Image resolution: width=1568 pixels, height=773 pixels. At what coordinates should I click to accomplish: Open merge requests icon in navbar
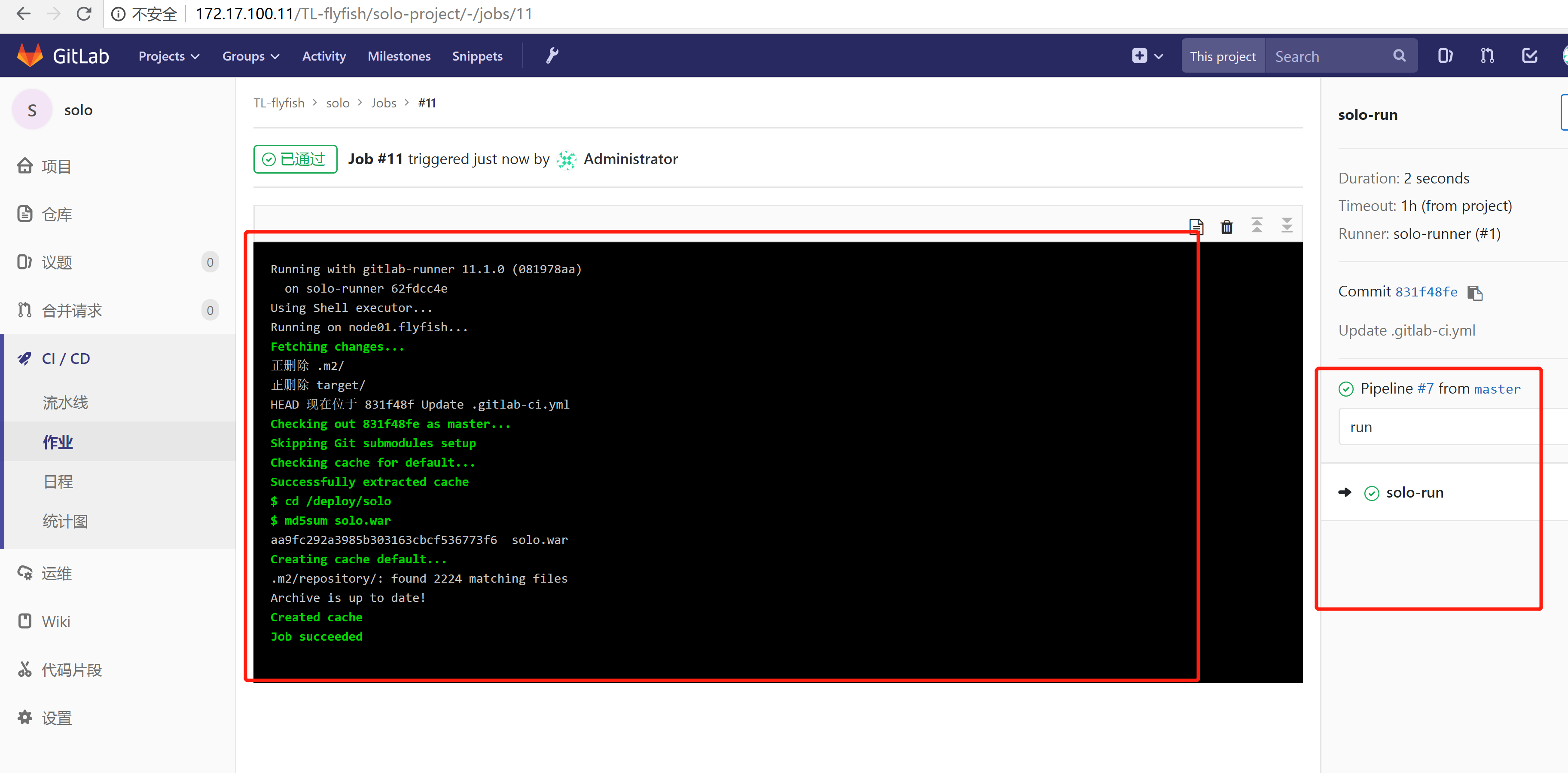point(1487,56)
